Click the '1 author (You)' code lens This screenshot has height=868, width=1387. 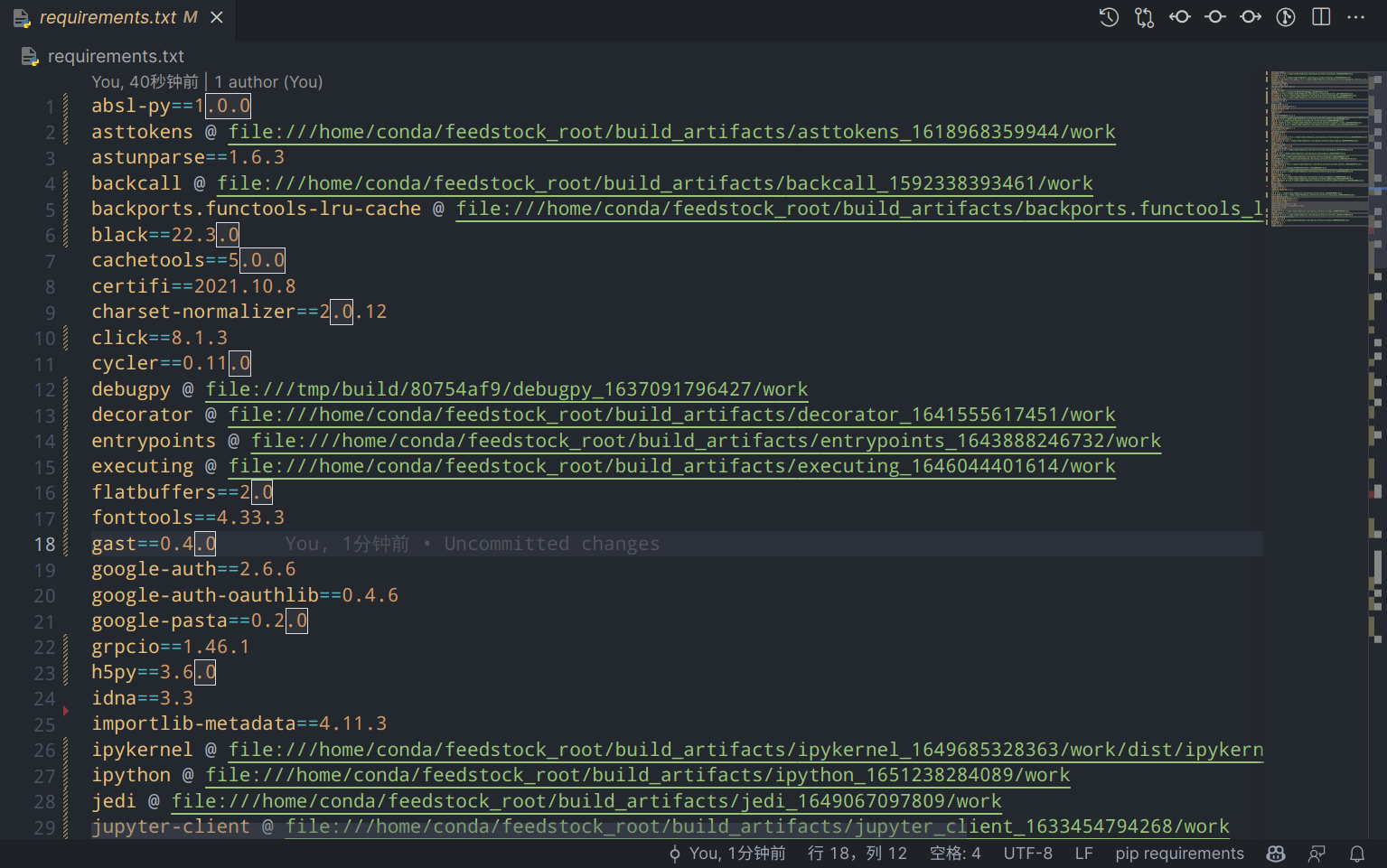[x=268, y=82]
